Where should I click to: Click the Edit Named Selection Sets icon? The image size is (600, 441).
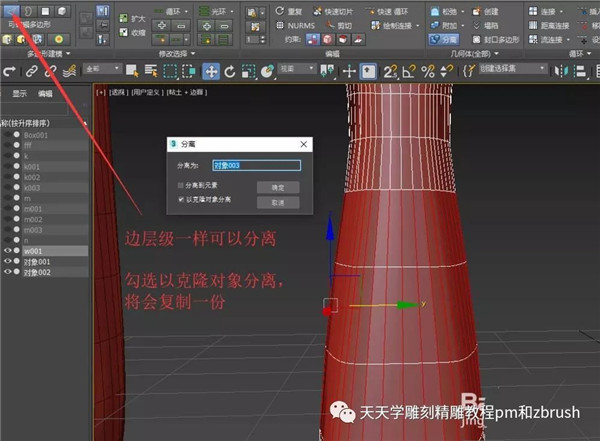tap(469, 71)
